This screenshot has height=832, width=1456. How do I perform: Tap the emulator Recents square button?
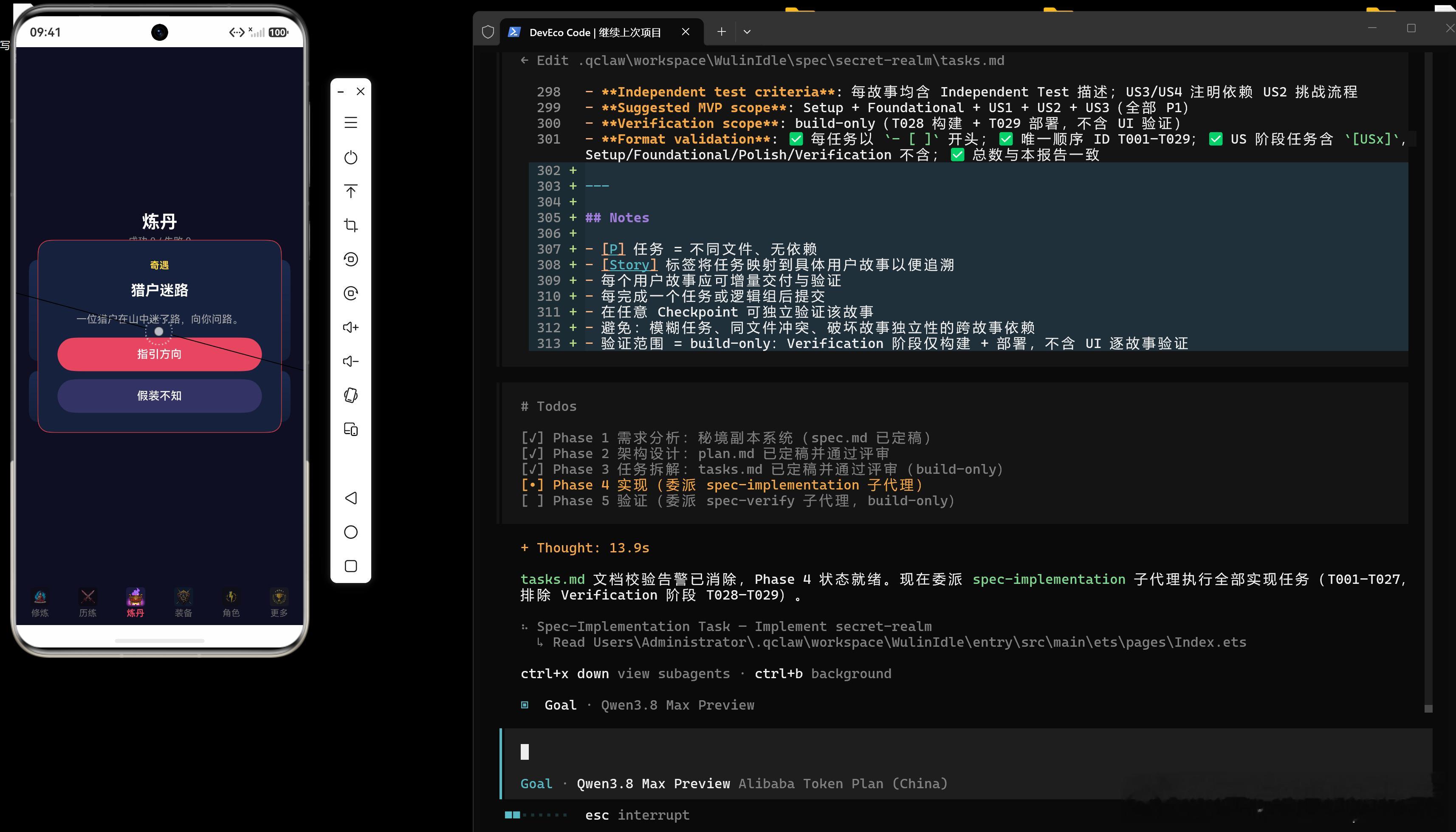(351, 566)
